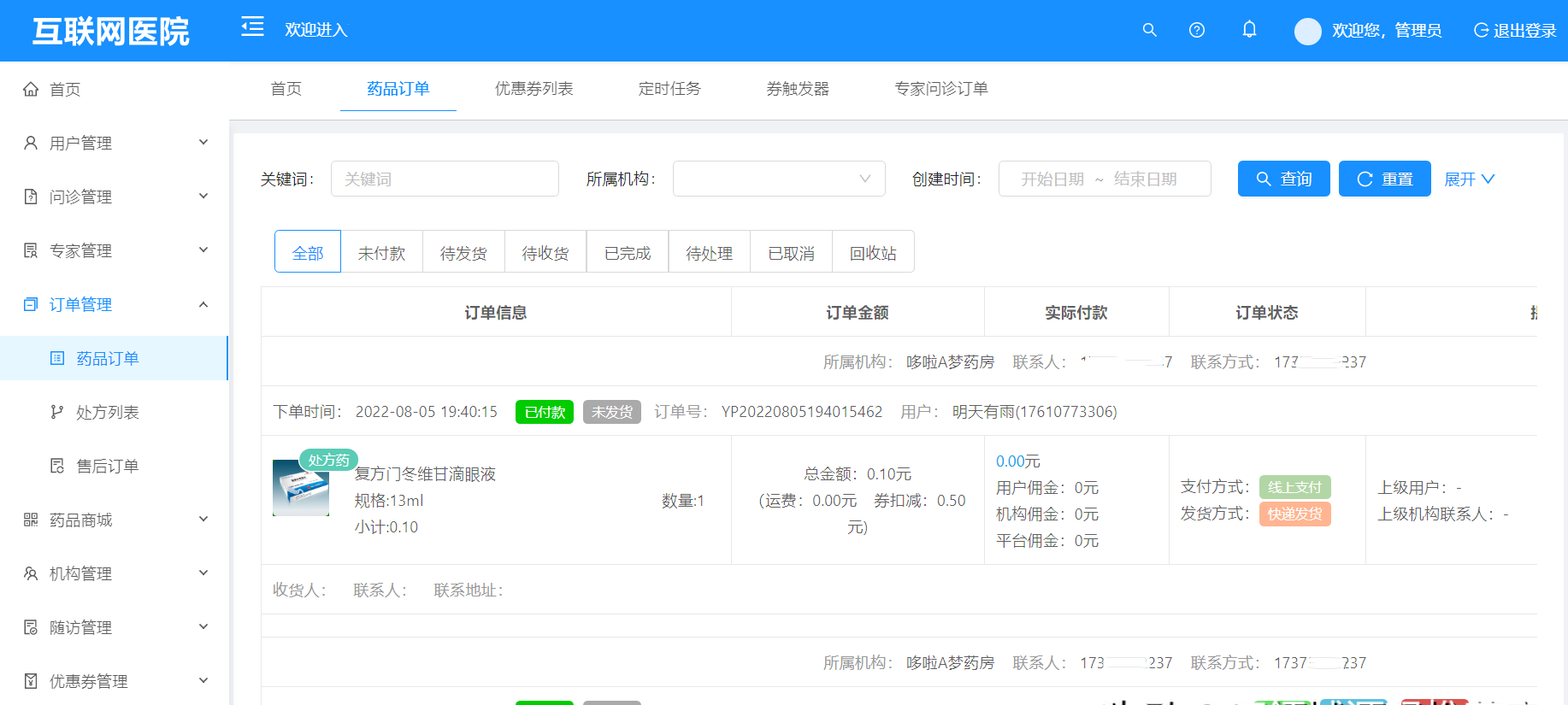Click the 复方门冬维甘滴眼液 product thumbnail

pyautogui.click(x=301, y=488)
